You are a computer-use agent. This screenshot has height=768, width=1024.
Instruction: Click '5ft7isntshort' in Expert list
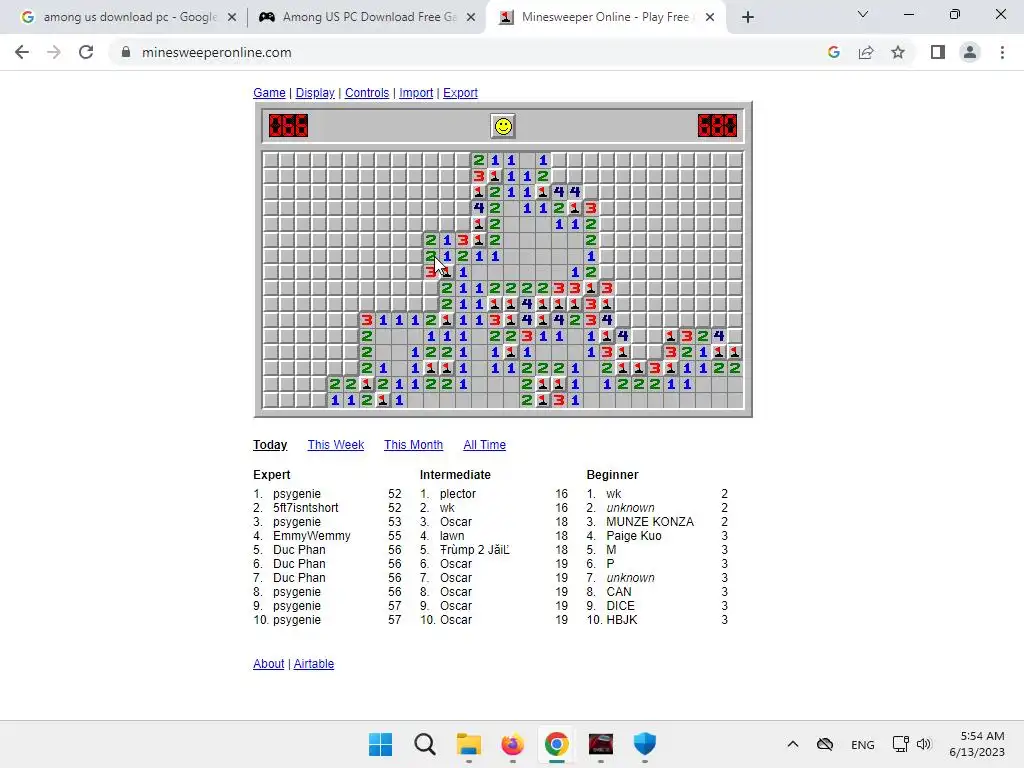pyautogui.click(x=306, y=507)
